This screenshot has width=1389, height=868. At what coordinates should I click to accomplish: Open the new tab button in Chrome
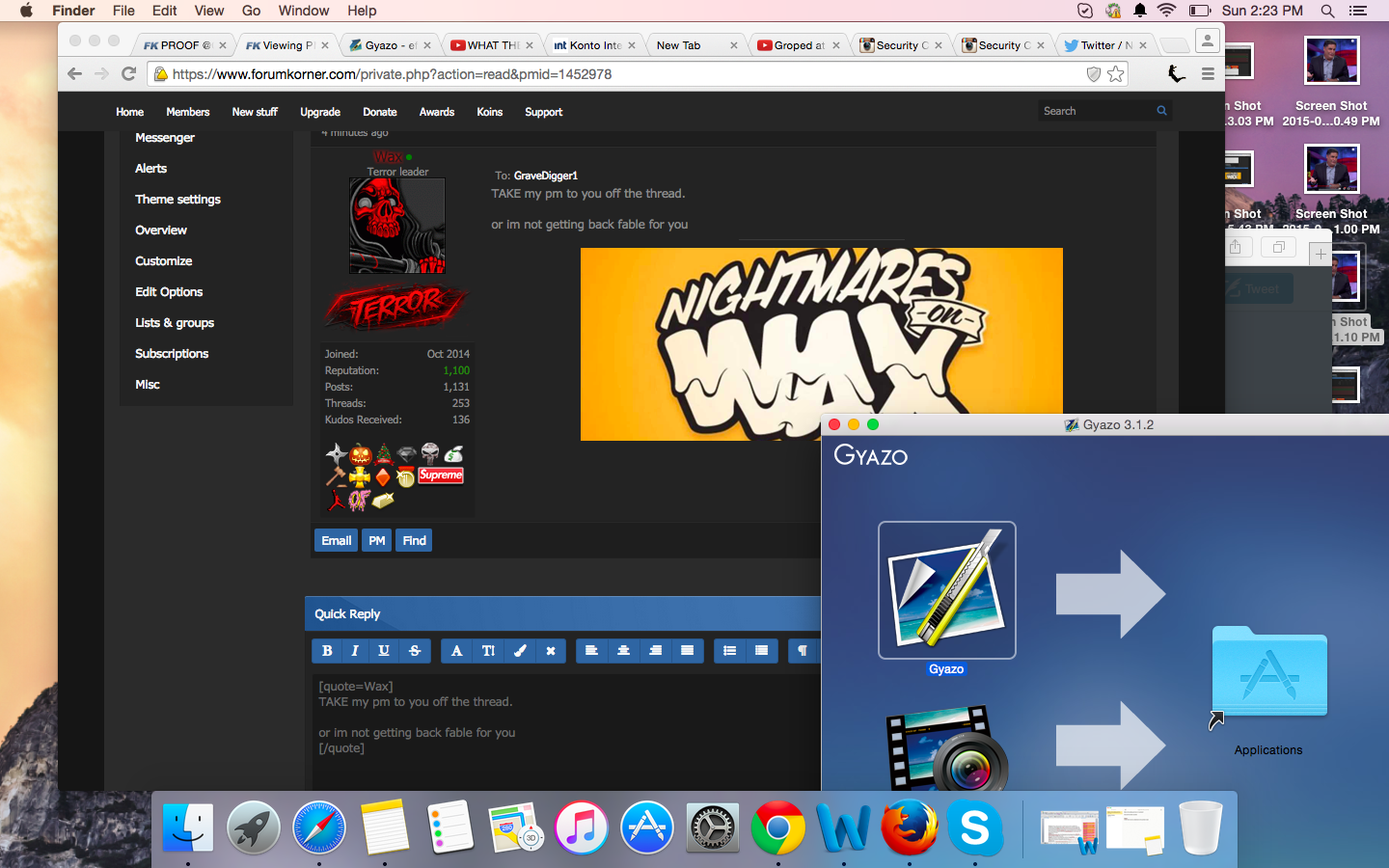1174,45
